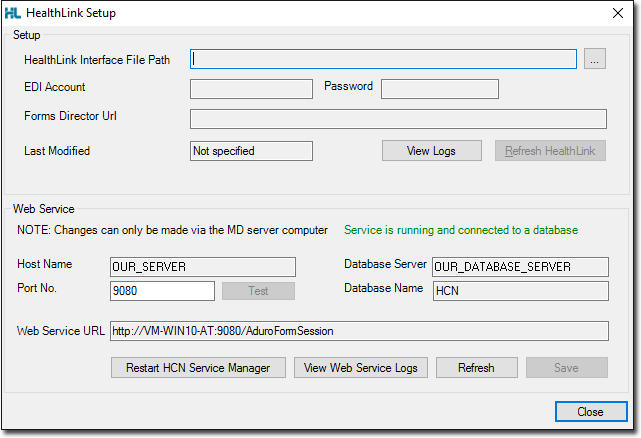Click the browse ellipsis button for file path
Viewport: 641px width, 438px height.
coord(595,60)
